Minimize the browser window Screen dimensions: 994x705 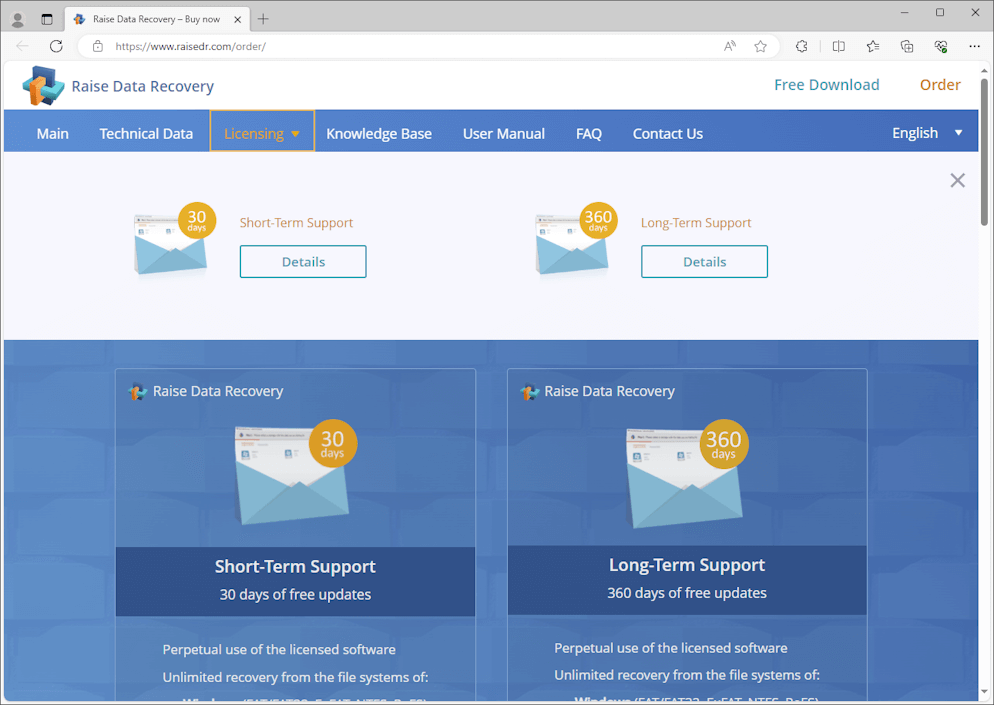(x=905, y=12)
